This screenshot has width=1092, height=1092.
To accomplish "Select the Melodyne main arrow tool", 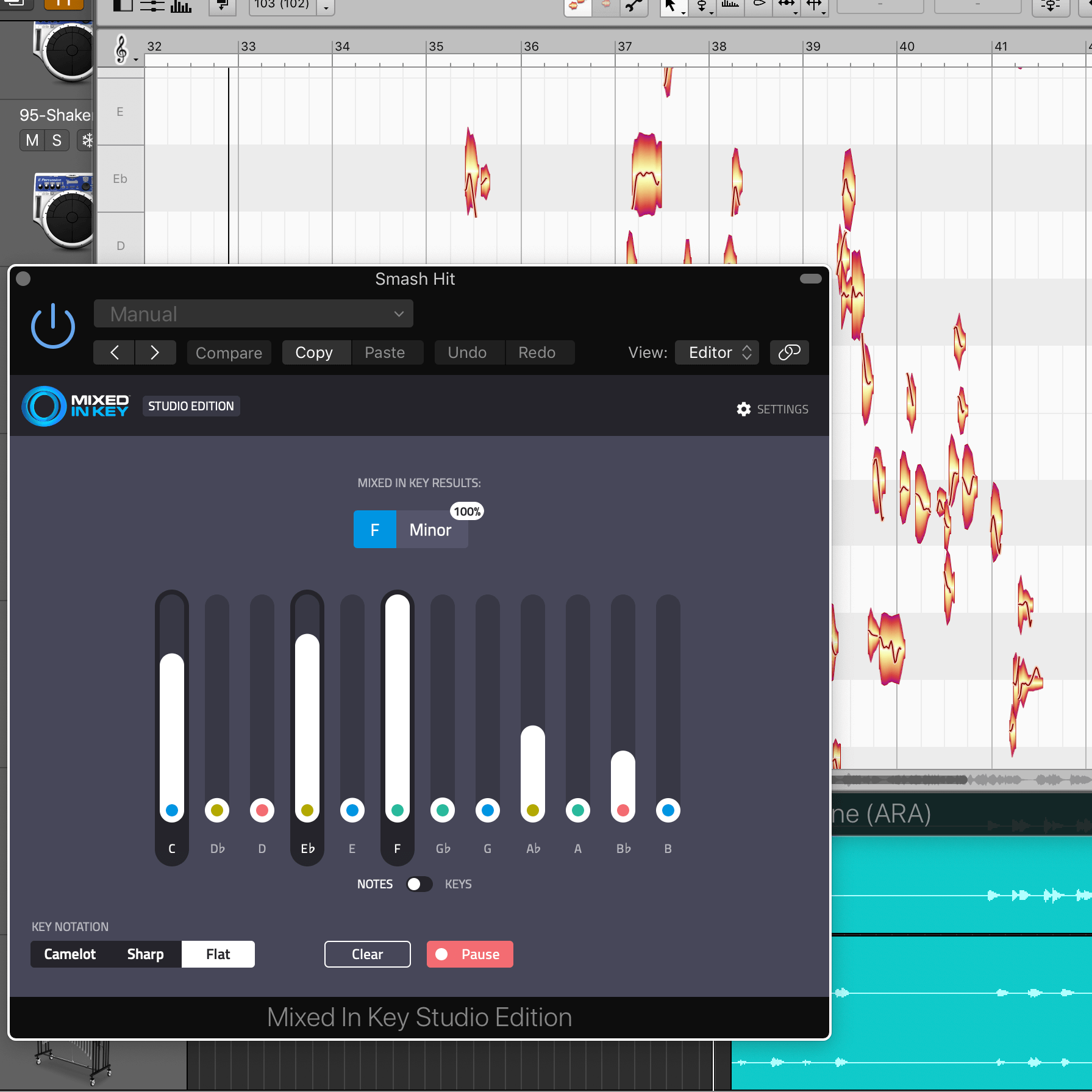I will click(x=670, y=6).
